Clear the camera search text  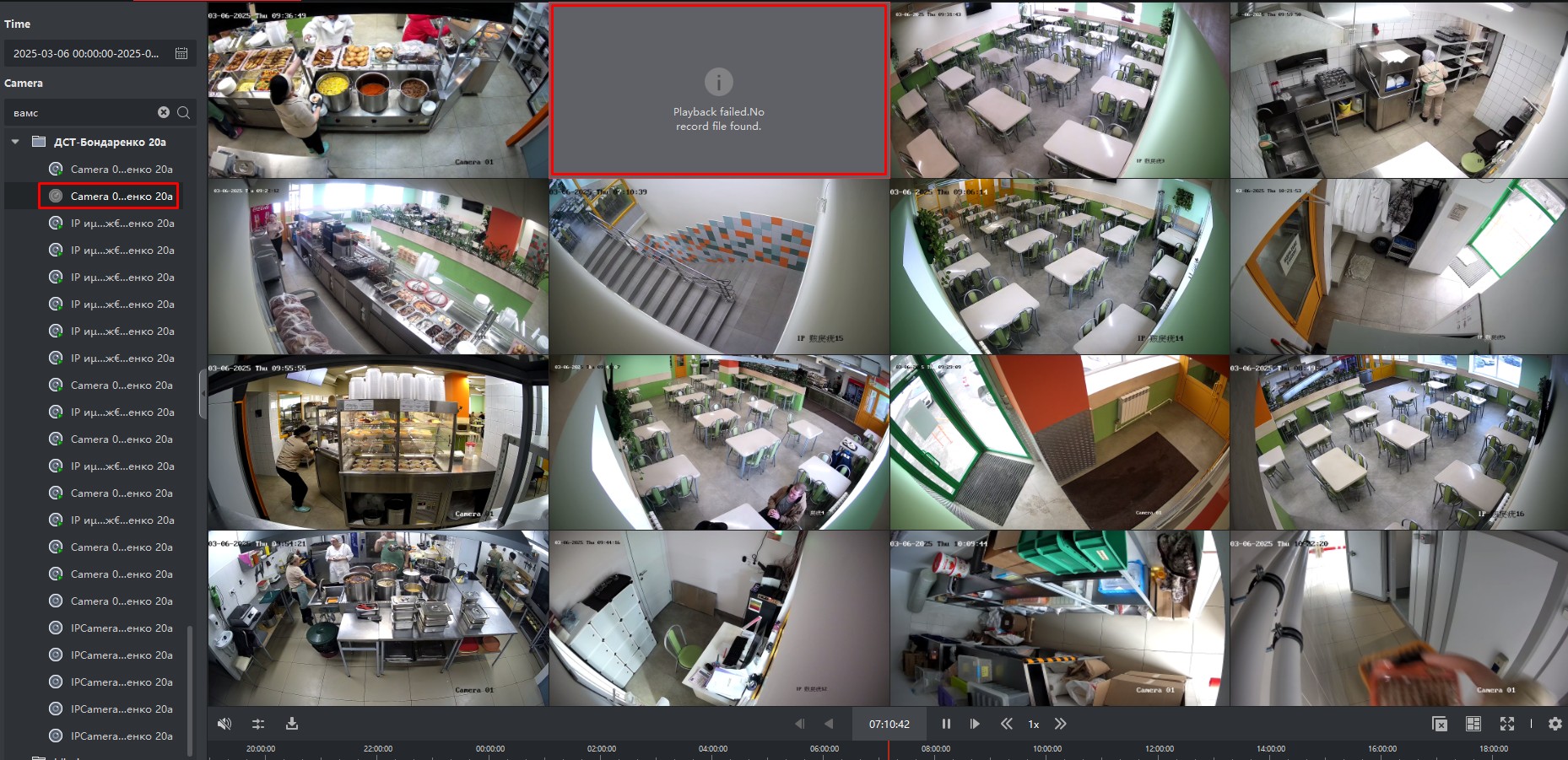[x=164, y=112]
